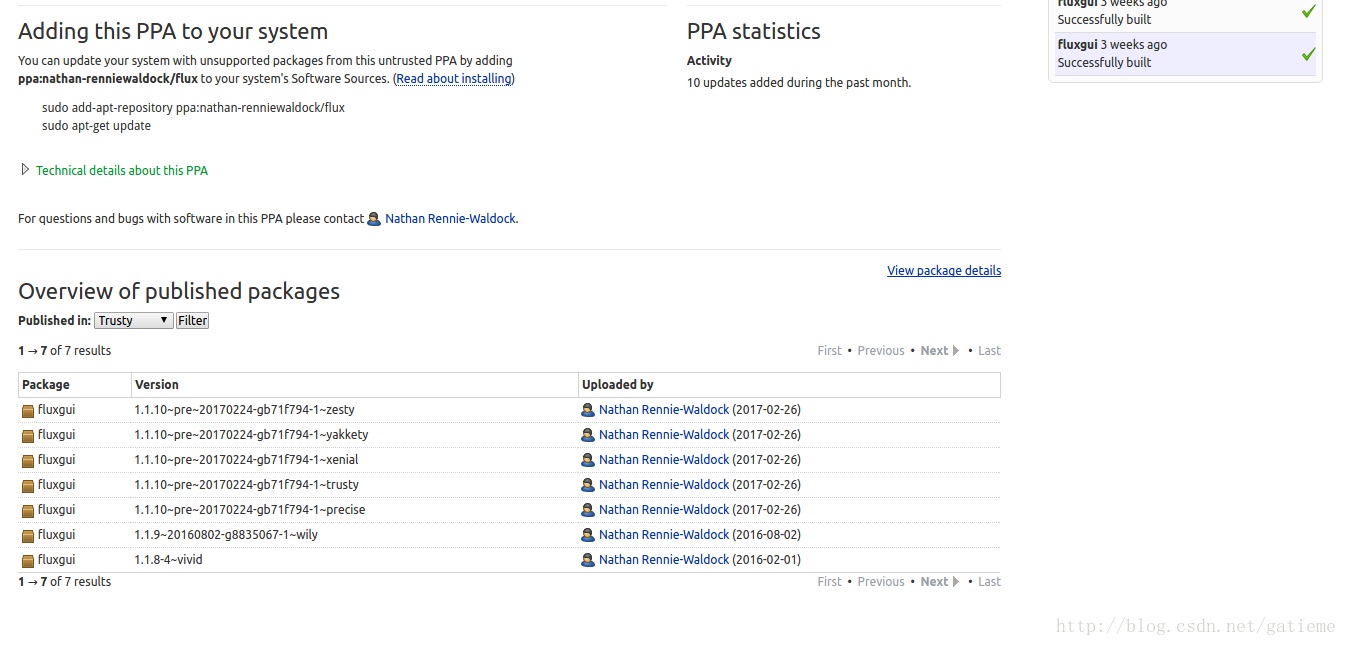This screenshot has height=646, width=1348.
Task: Open uploader Nathan Rennie-Waldock link in xenial row
Action: pyautogui.click(x=664, y=460)
